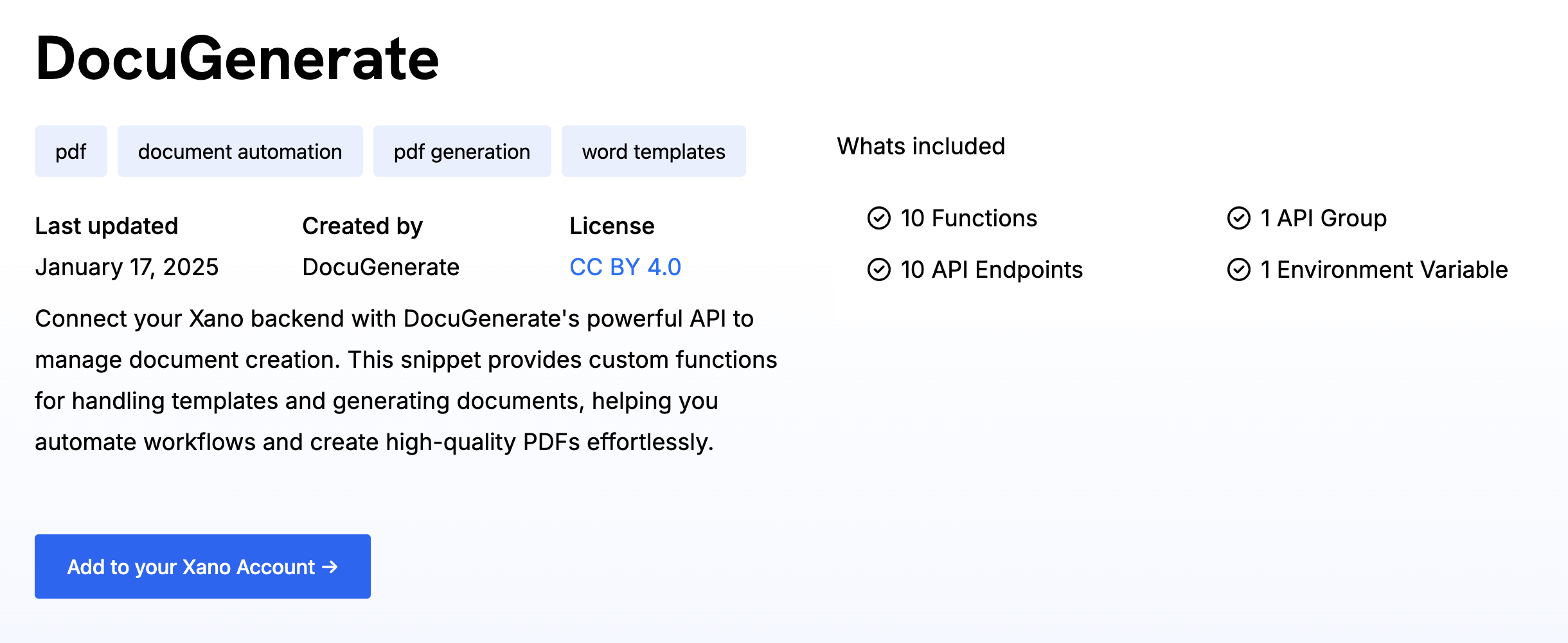This screenshot has height=643, width=1568.
Task: Click checkmark icon beside 10 Functions
Action: [879, 218]
